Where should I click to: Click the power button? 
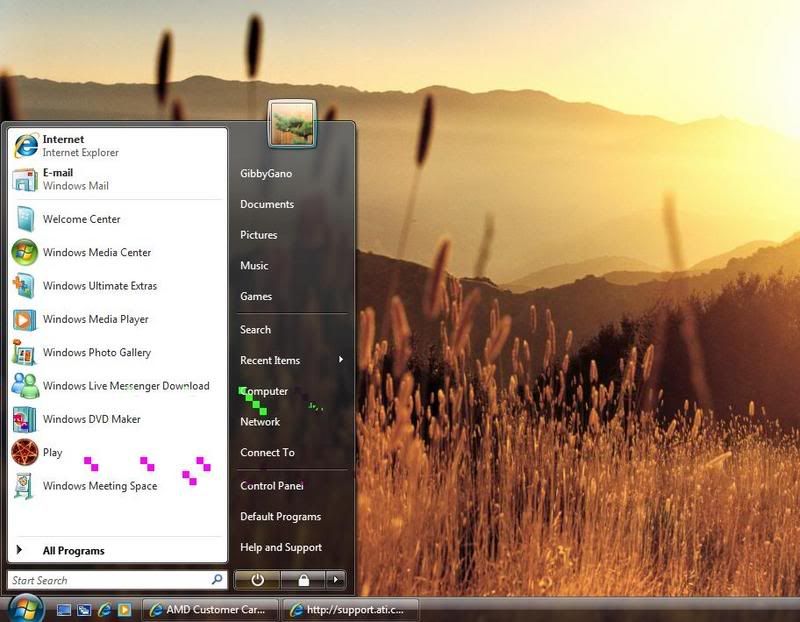[x=257, y=580]
